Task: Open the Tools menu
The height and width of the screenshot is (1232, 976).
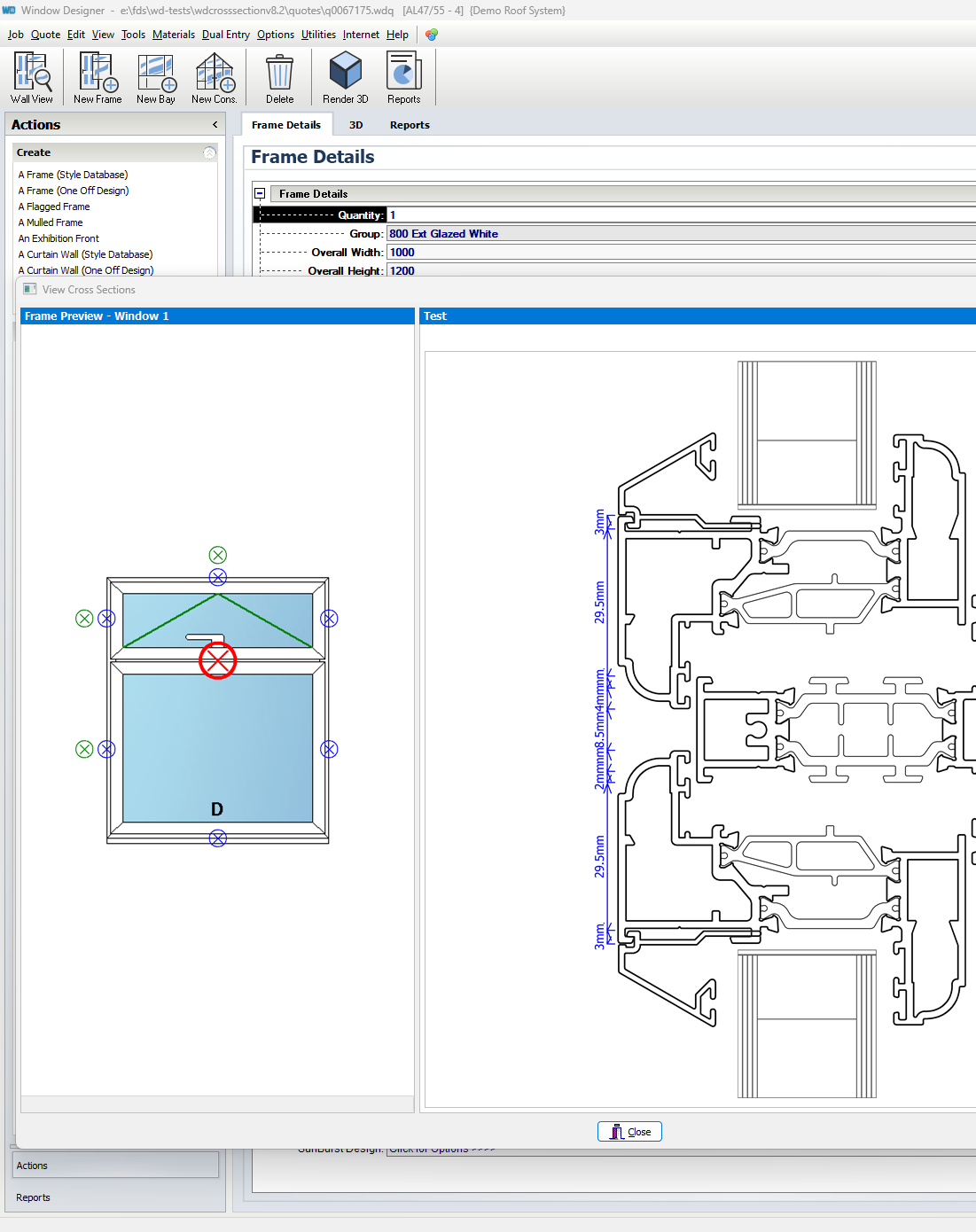Action: [133, 35]
